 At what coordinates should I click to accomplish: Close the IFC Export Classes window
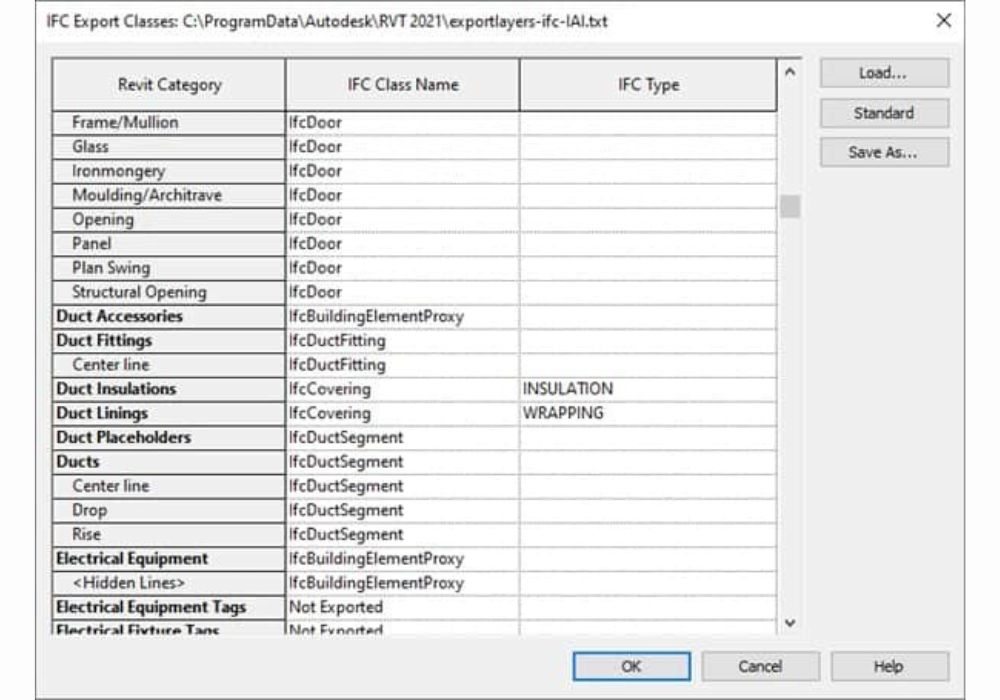[x=943, y=21]
